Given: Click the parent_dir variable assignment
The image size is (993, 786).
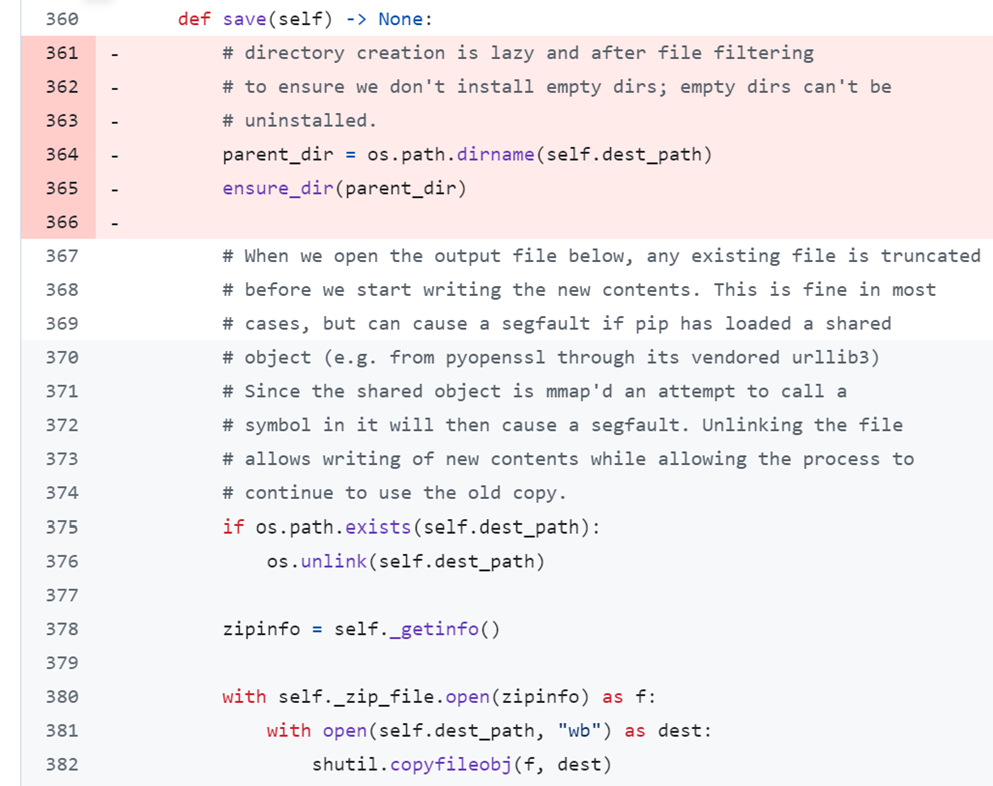Looking at the screenshot, I should click(278, 155).
